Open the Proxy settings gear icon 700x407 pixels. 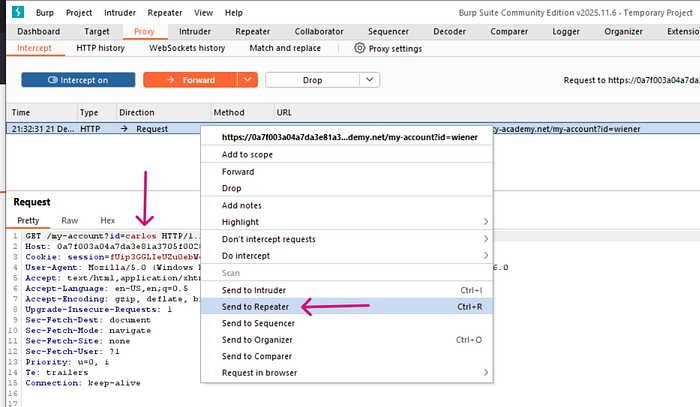click(359, 48)
